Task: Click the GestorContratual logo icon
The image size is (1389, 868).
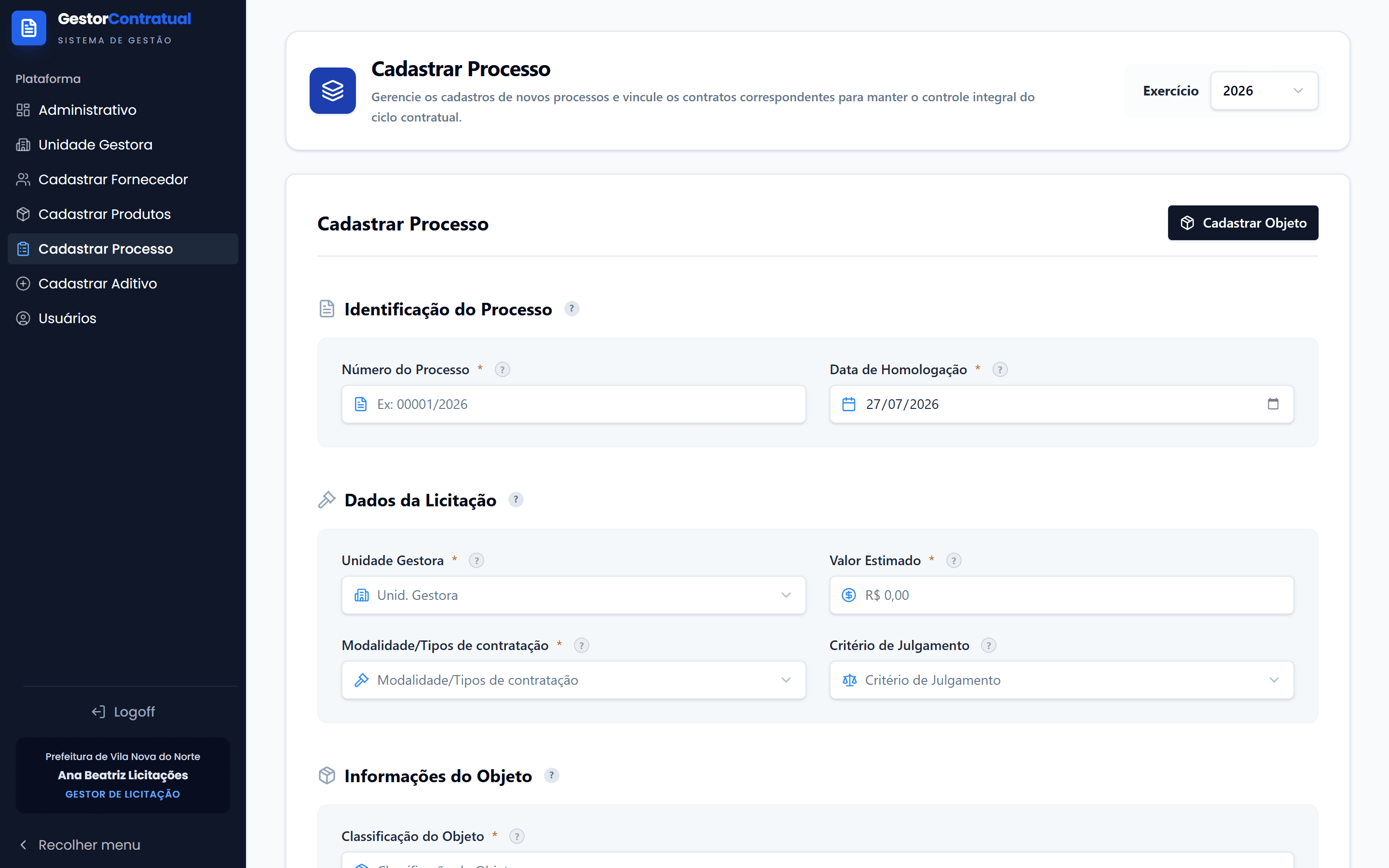Action: (29, 27)
